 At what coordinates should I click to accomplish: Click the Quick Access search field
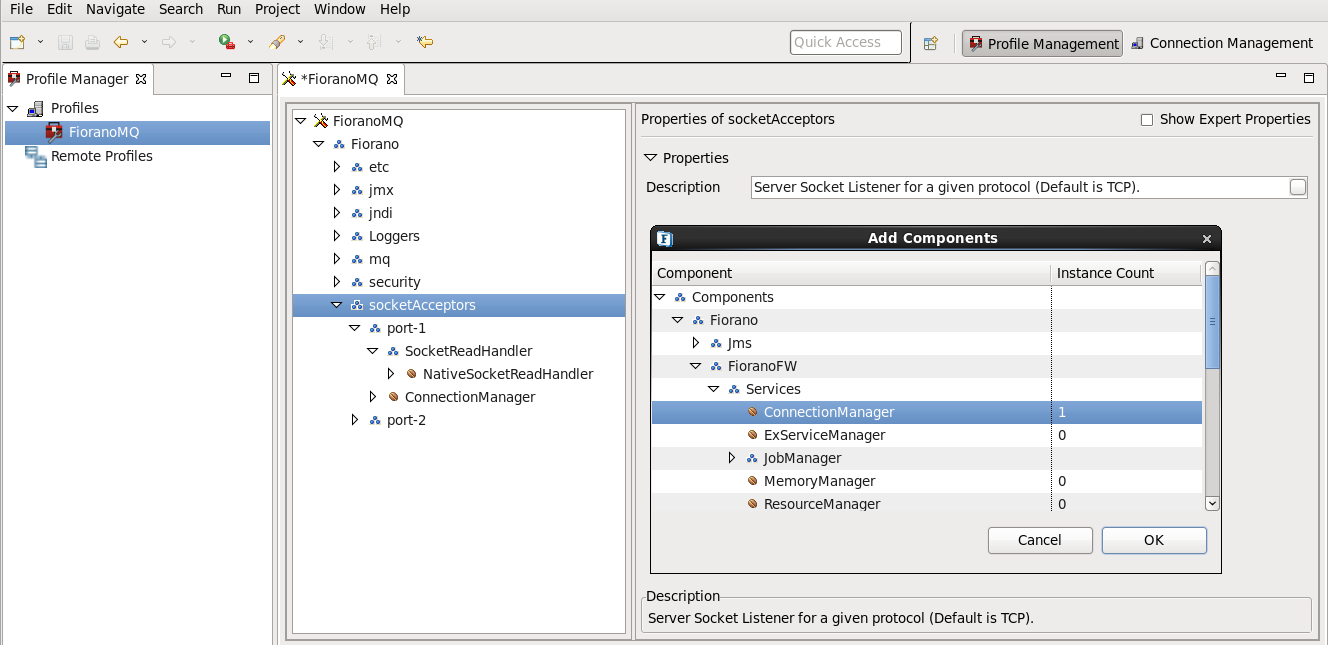(x=846, y=42)
